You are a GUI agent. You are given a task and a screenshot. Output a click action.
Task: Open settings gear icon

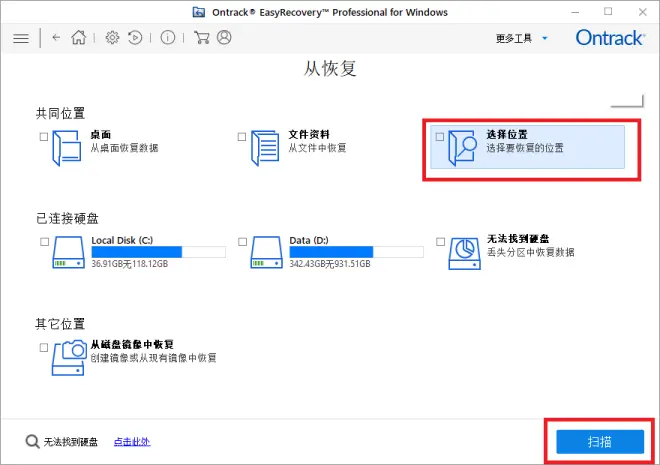pyautogui.click(x=112, y=37)
